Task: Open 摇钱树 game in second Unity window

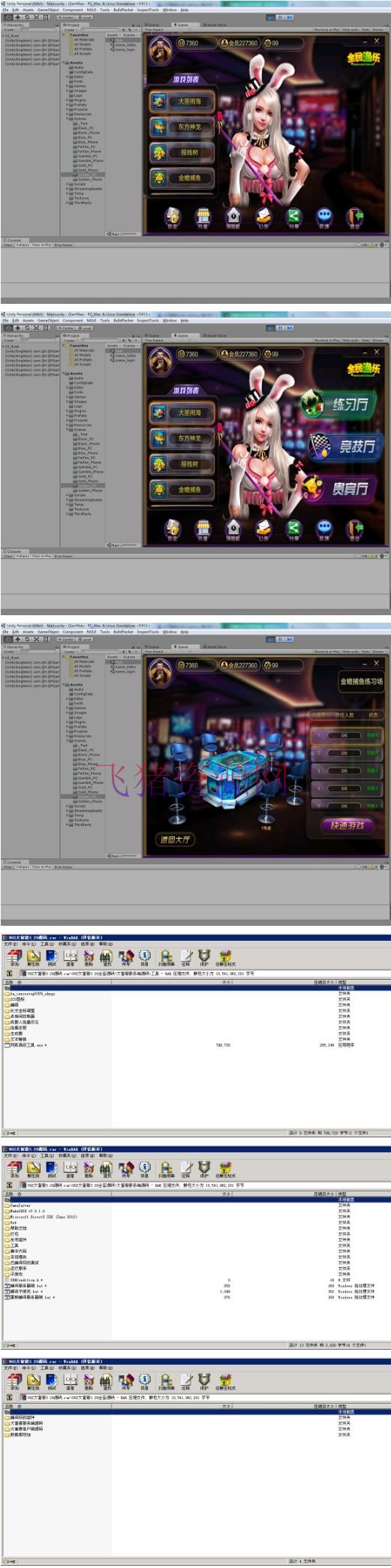Action: click(182, 464)
